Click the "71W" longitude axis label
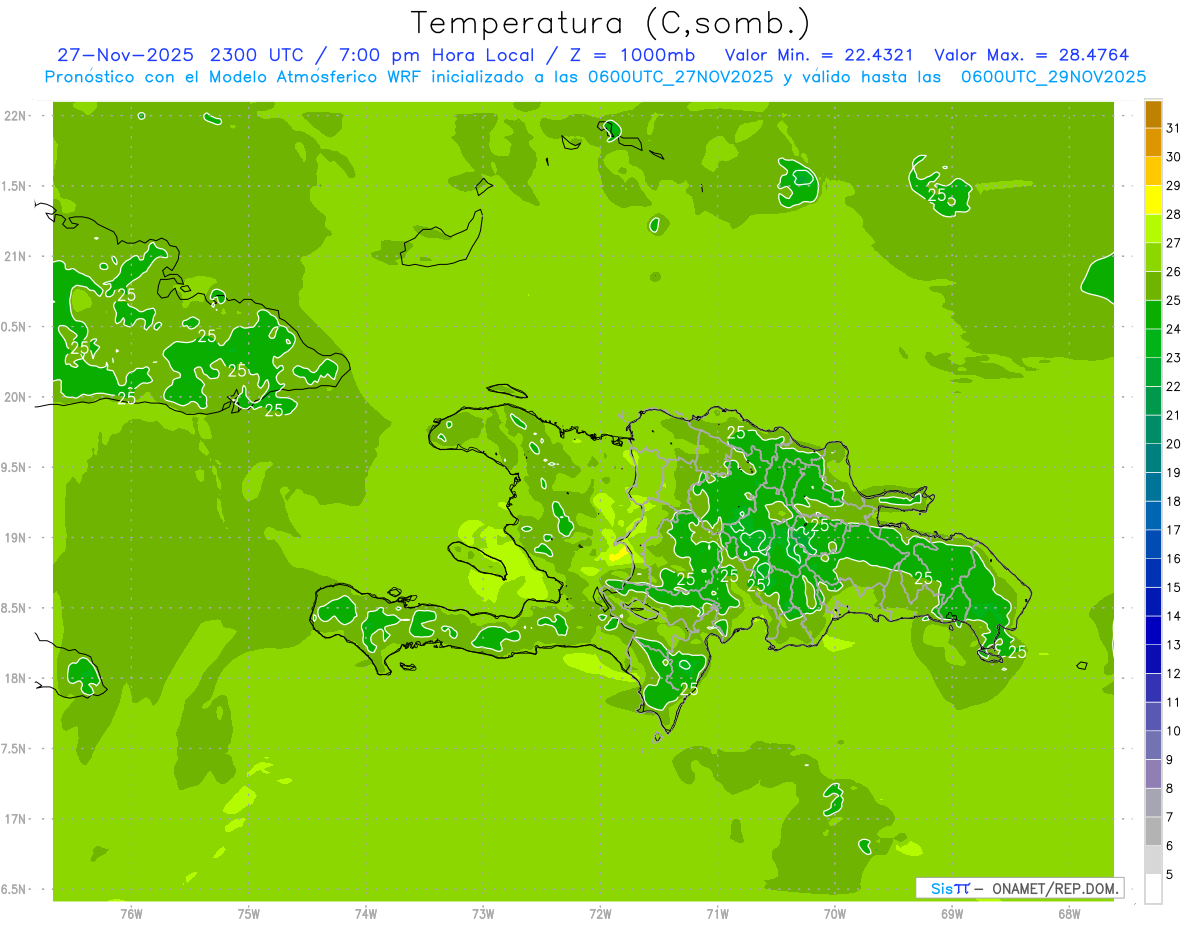The image size is (1200, 927). (x=717, y=914)
